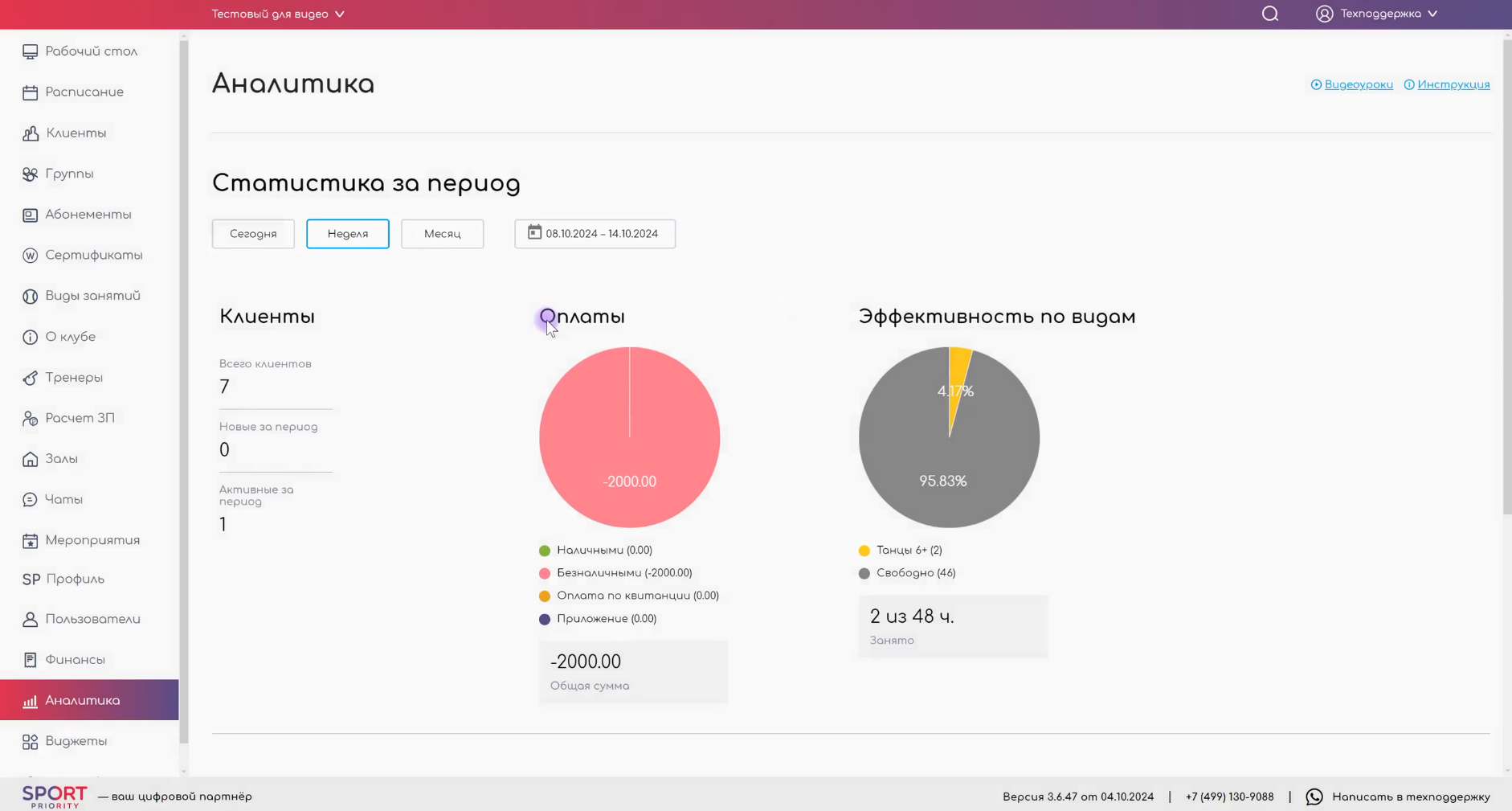Open the Мероприятия menu item
The height and width of the screenshot is (811, 1512).
(89, 540)
